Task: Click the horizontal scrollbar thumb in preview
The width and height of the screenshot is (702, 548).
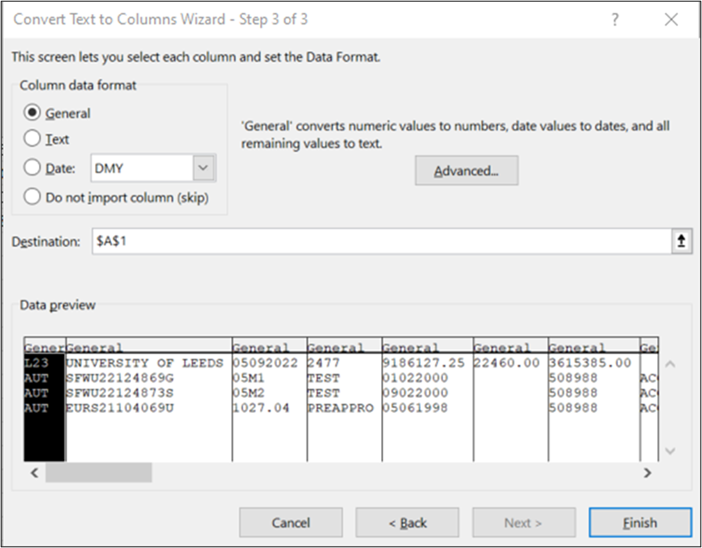Action: tap(98, 473)
